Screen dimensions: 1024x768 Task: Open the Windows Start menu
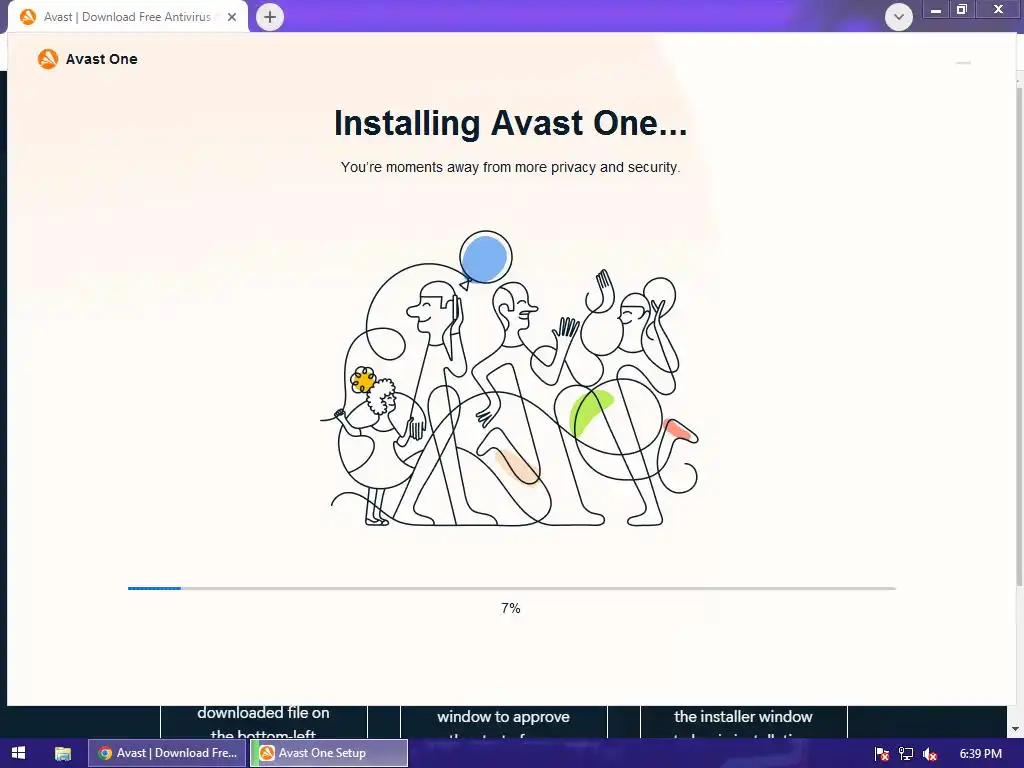click(18, 753)
